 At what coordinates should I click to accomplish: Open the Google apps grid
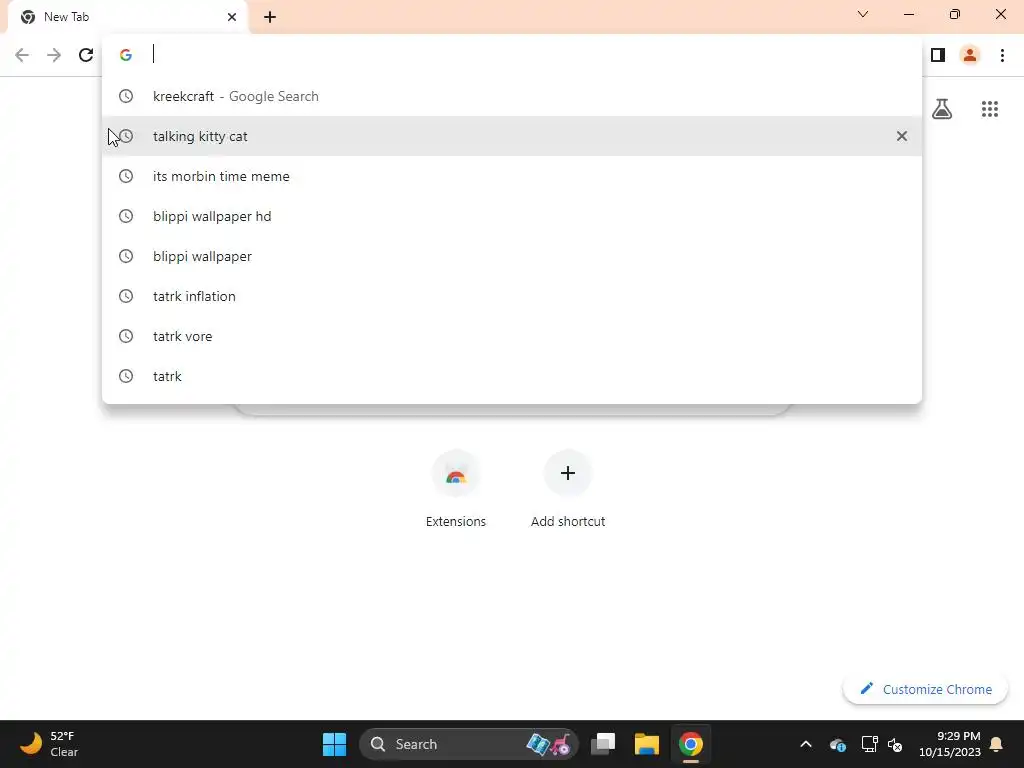click(x=989, y=109)
